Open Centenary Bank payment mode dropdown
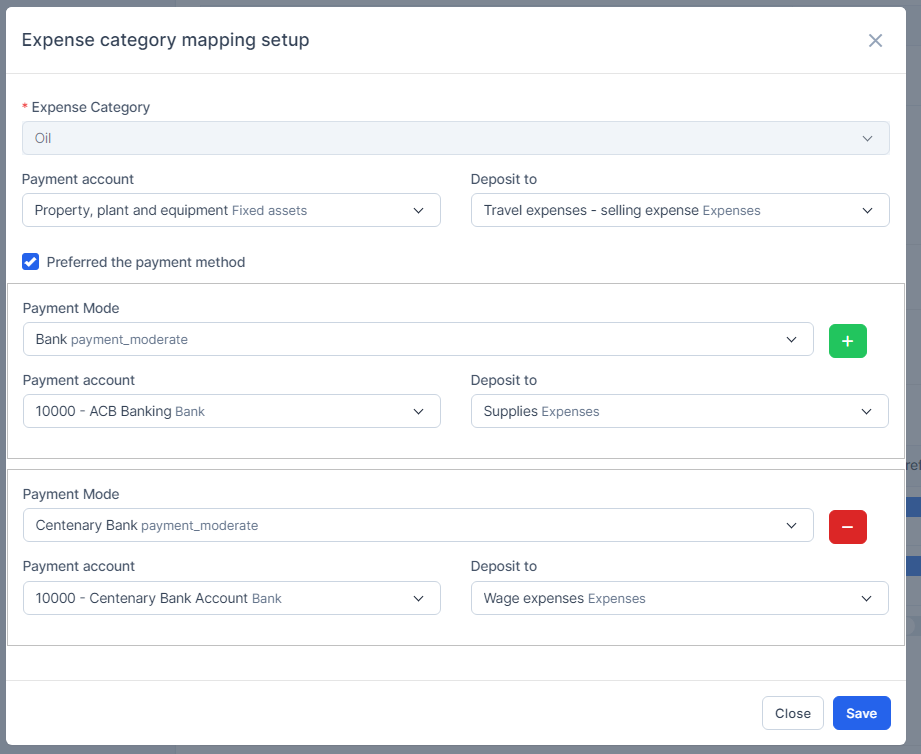Screen dimensions: 921x754 point(417,525)
